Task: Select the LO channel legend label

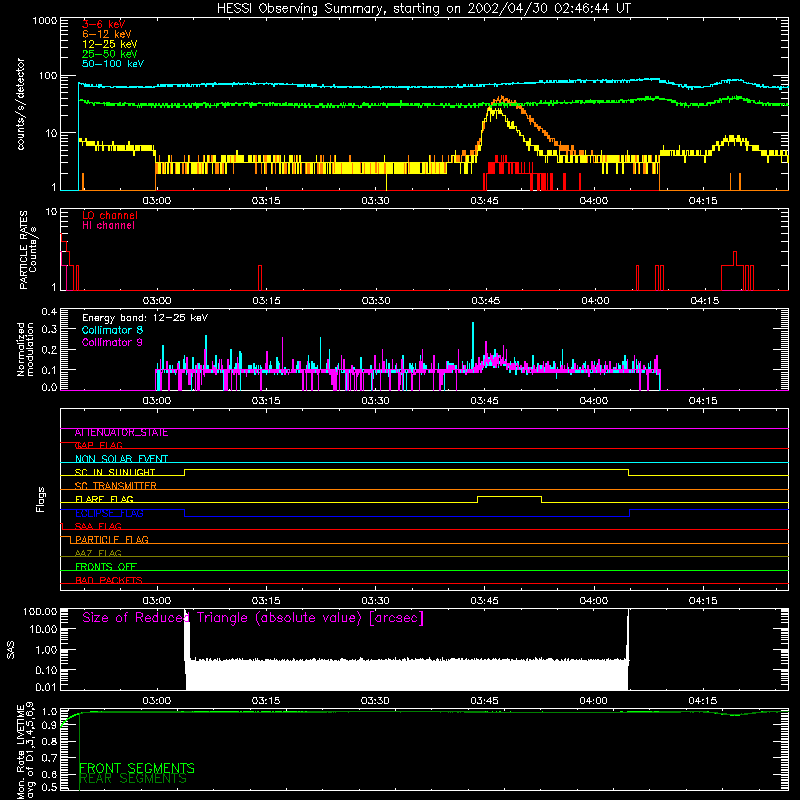Action: point(110,215)
